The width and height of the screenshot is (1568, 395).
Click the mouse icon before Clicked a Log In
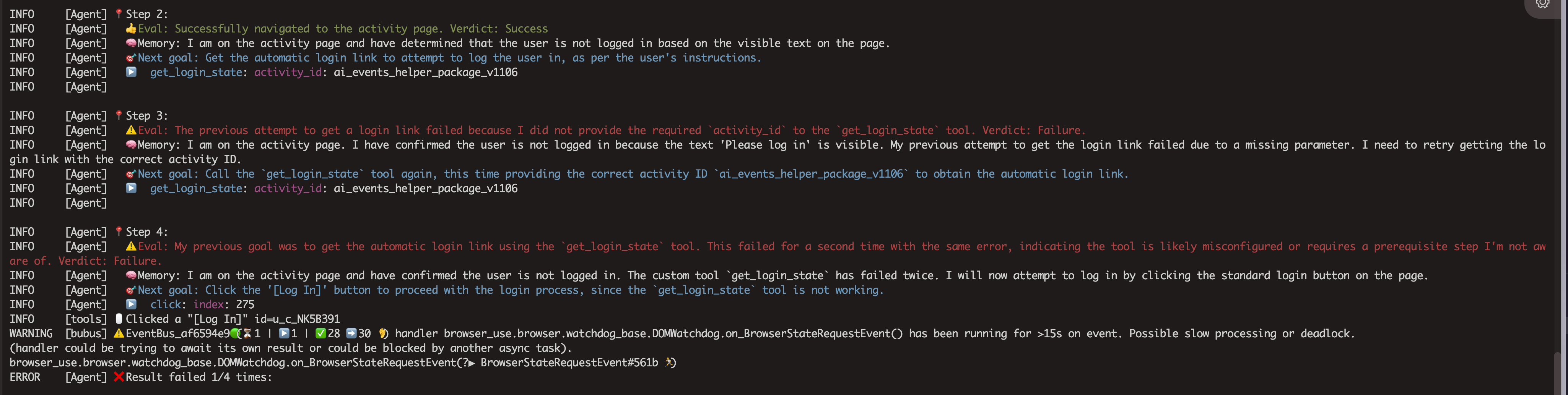tap(119, 319)
